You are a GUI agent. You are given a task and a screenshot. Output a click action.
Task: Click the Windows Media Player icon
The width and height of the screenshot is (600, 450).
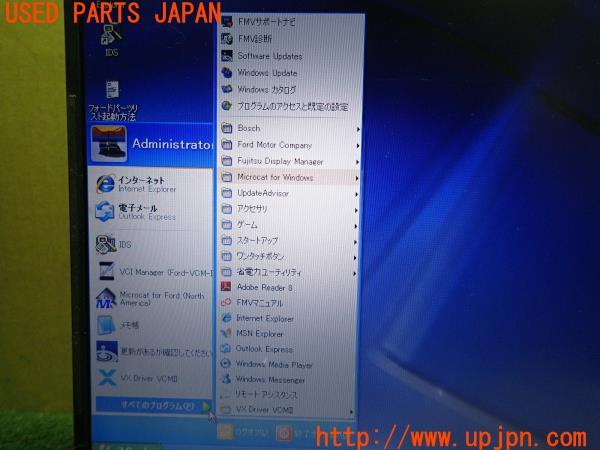coord(225,364)
